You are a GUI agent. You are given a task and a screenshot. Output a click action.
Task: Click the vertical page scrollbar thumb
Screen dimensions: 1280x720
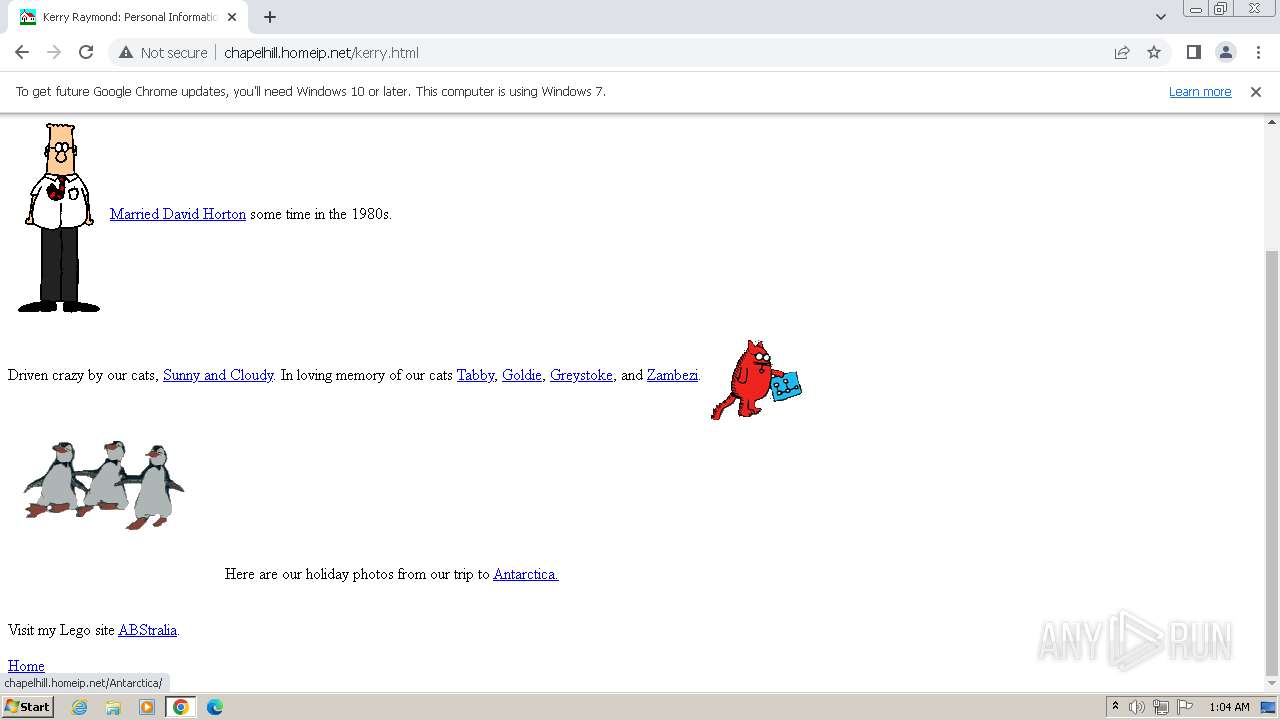click(1272, 462)
